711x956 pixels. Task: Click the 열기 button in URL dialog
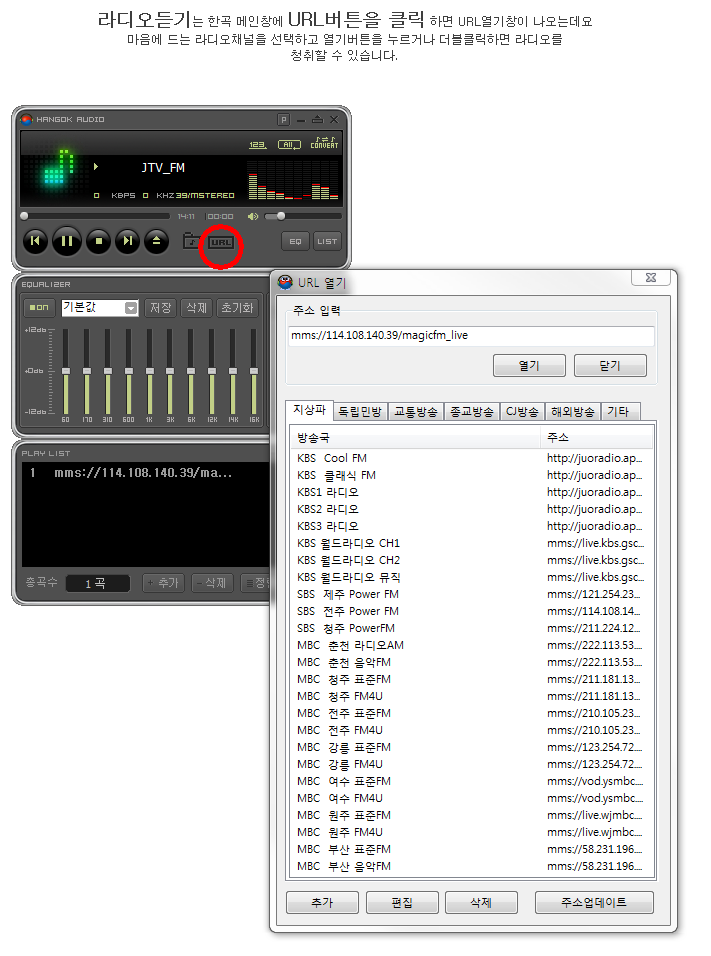click(x=529, y=365)
